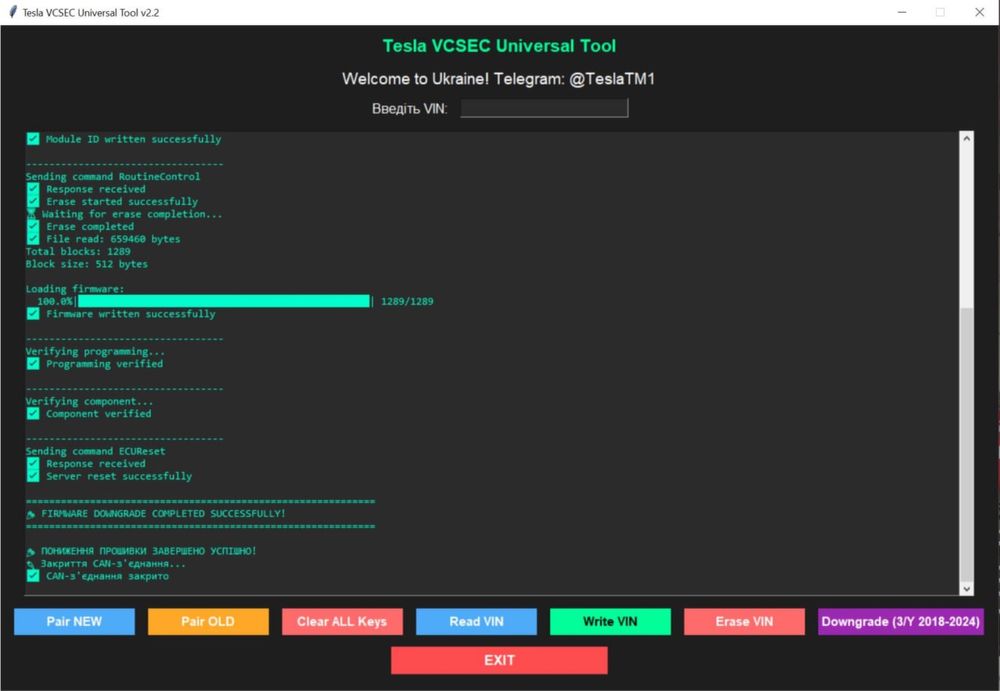Click the Pair NEW button
Image resolution: width=1000 pixels, height=691 pixels.
pyautogui.click(x=74, y=621)
